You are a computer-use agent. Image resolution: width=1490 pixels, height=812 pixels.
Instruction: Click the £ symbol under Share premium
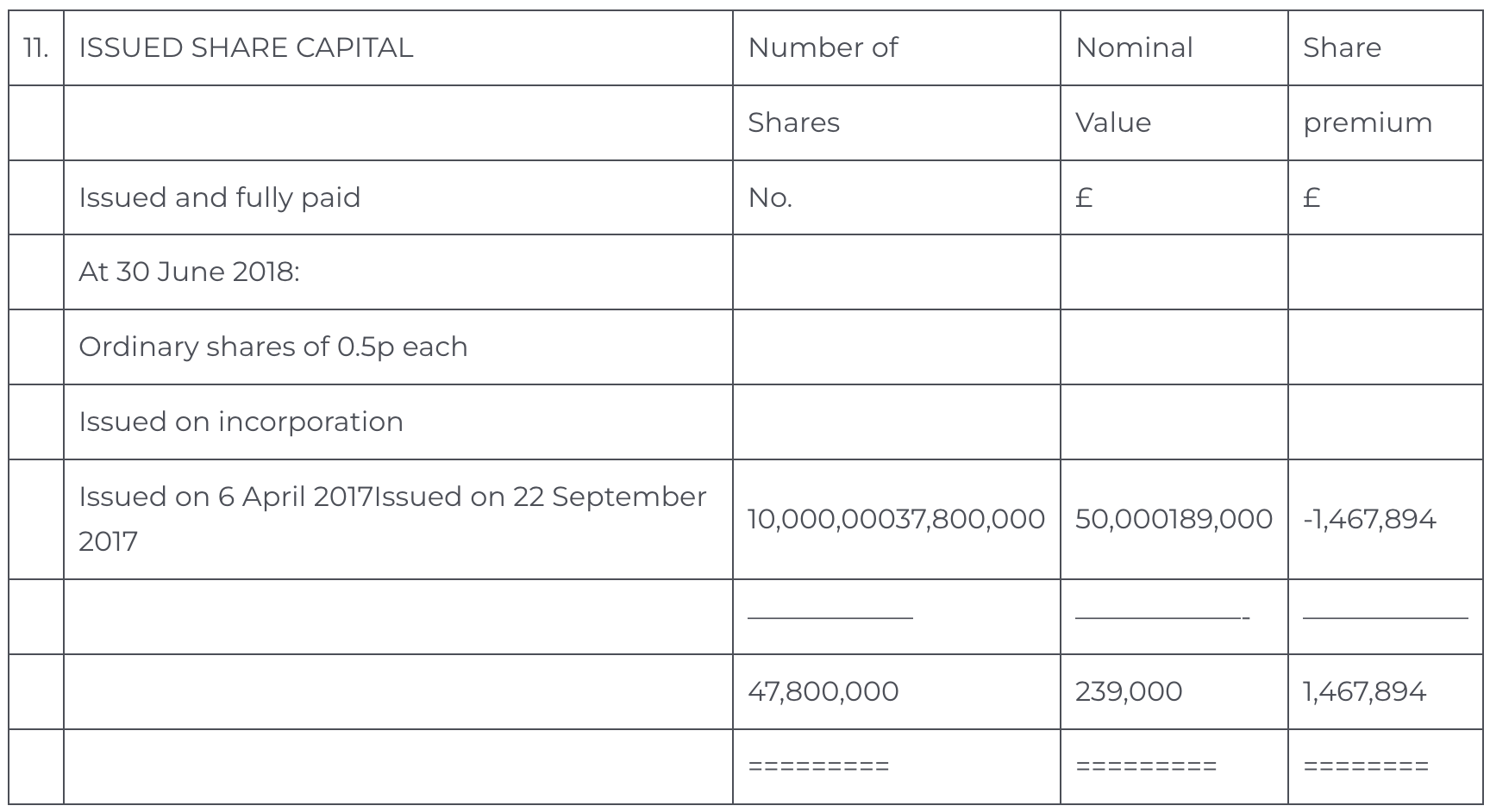[1312, 198]
